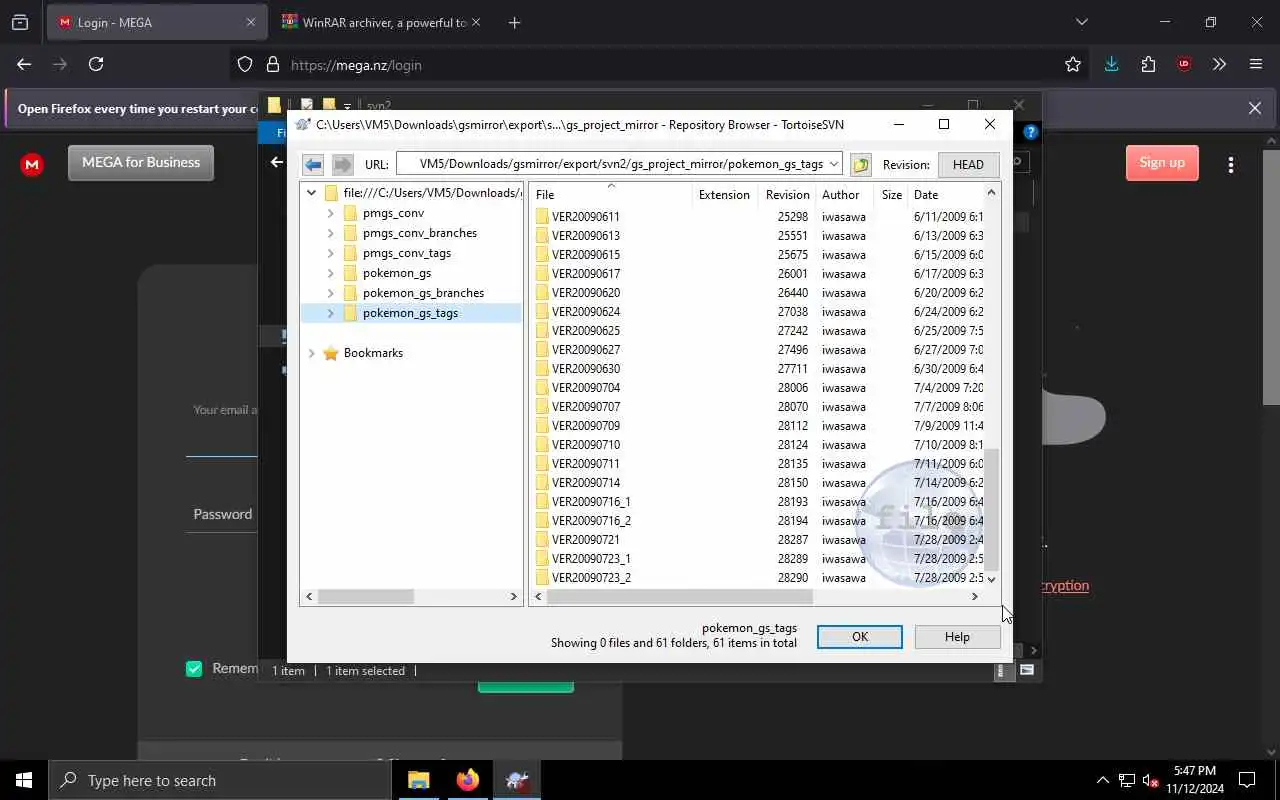Reload the MEGA page in Firefox

click(x=96, y=64)
